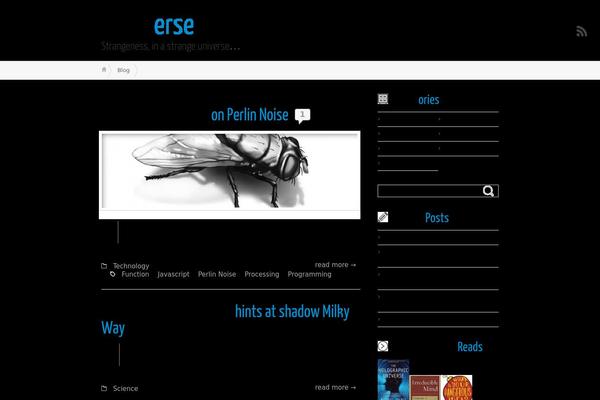The height and width of the screenshot is (400, 600).
Task: Open the Processing tag
Action: (262, 274)
